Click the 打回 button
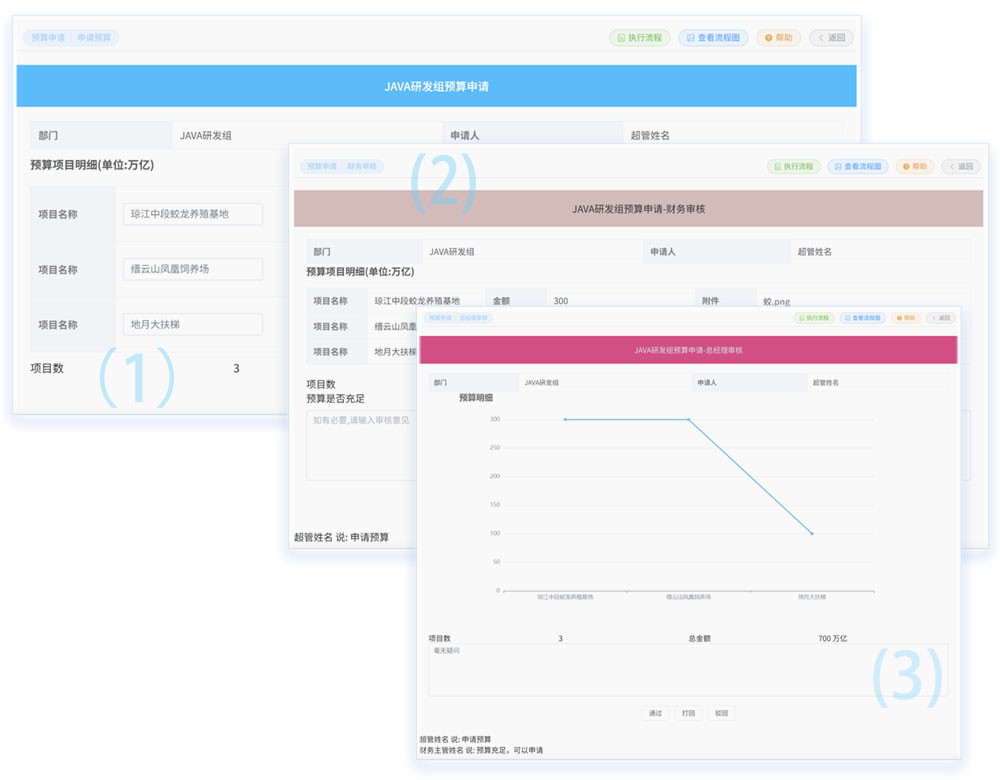The image size is (1000, 780). click(x=688, y=713)
